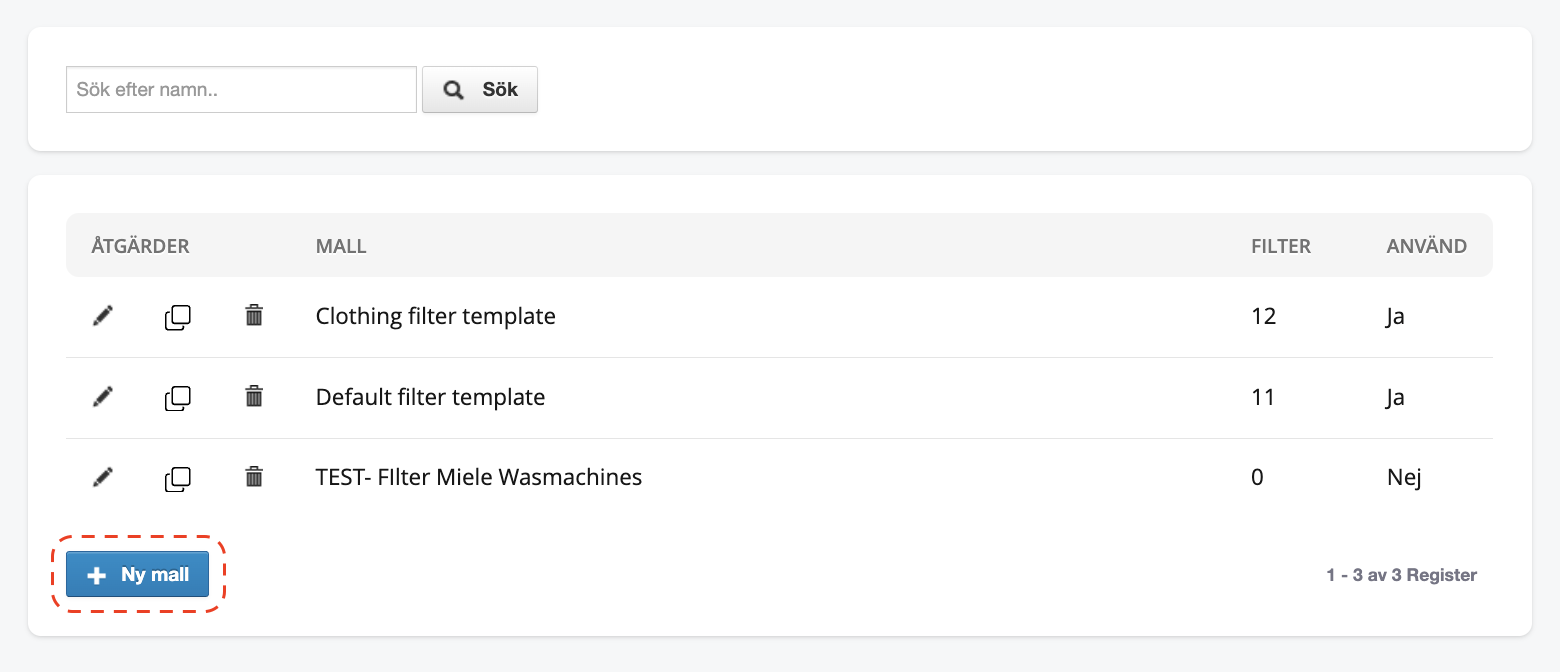Edit the TEST- FIlter Miele Wasmachines template
The image size is (1560, 672).
(102, 477)
